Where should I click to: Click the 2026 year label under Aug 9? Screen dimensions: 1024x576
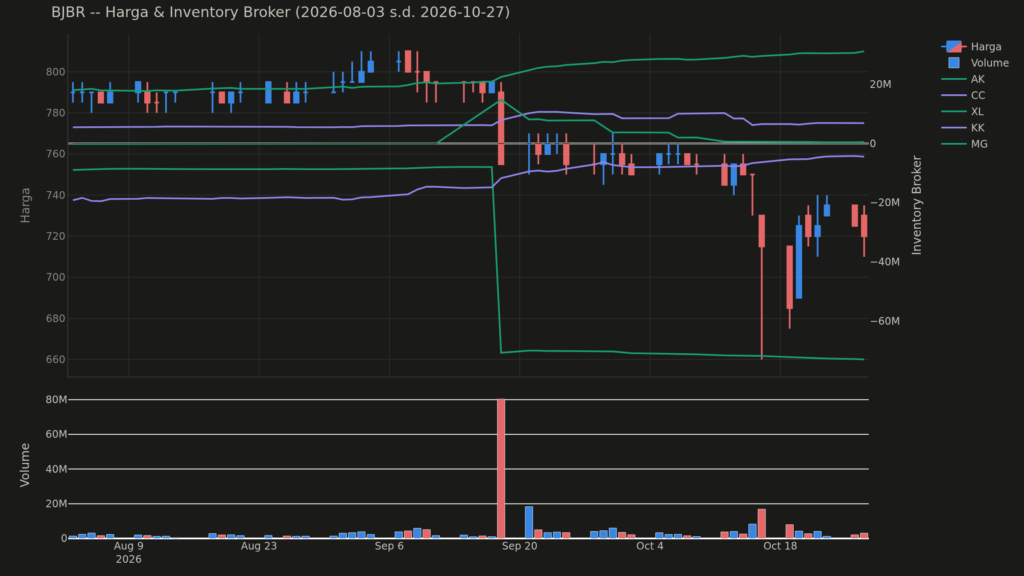pos(129,559)
